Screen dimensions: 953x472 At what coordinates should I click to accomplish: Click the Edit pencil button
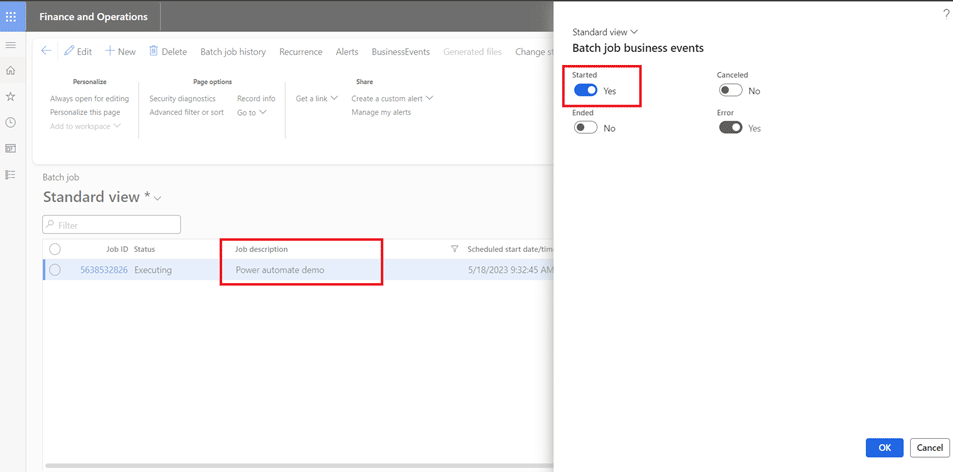78,52
